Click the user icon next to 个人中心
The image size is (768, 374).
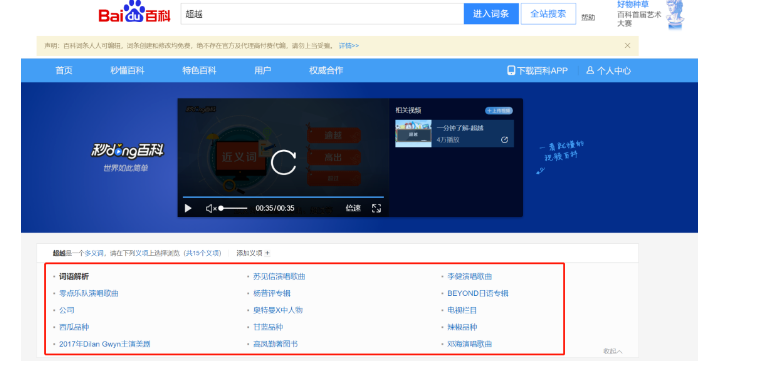(x=590, y=70)
